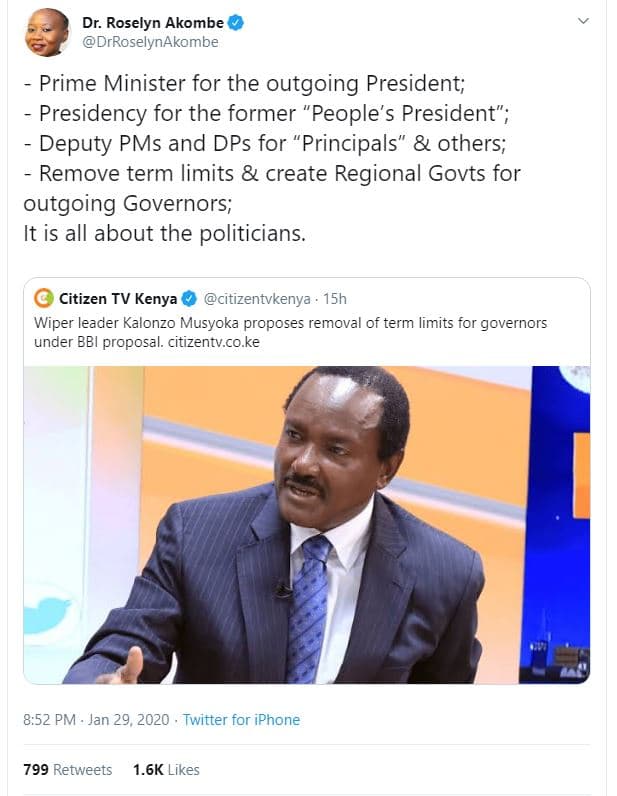View the 1.6K Likes list

coord(165,769)
